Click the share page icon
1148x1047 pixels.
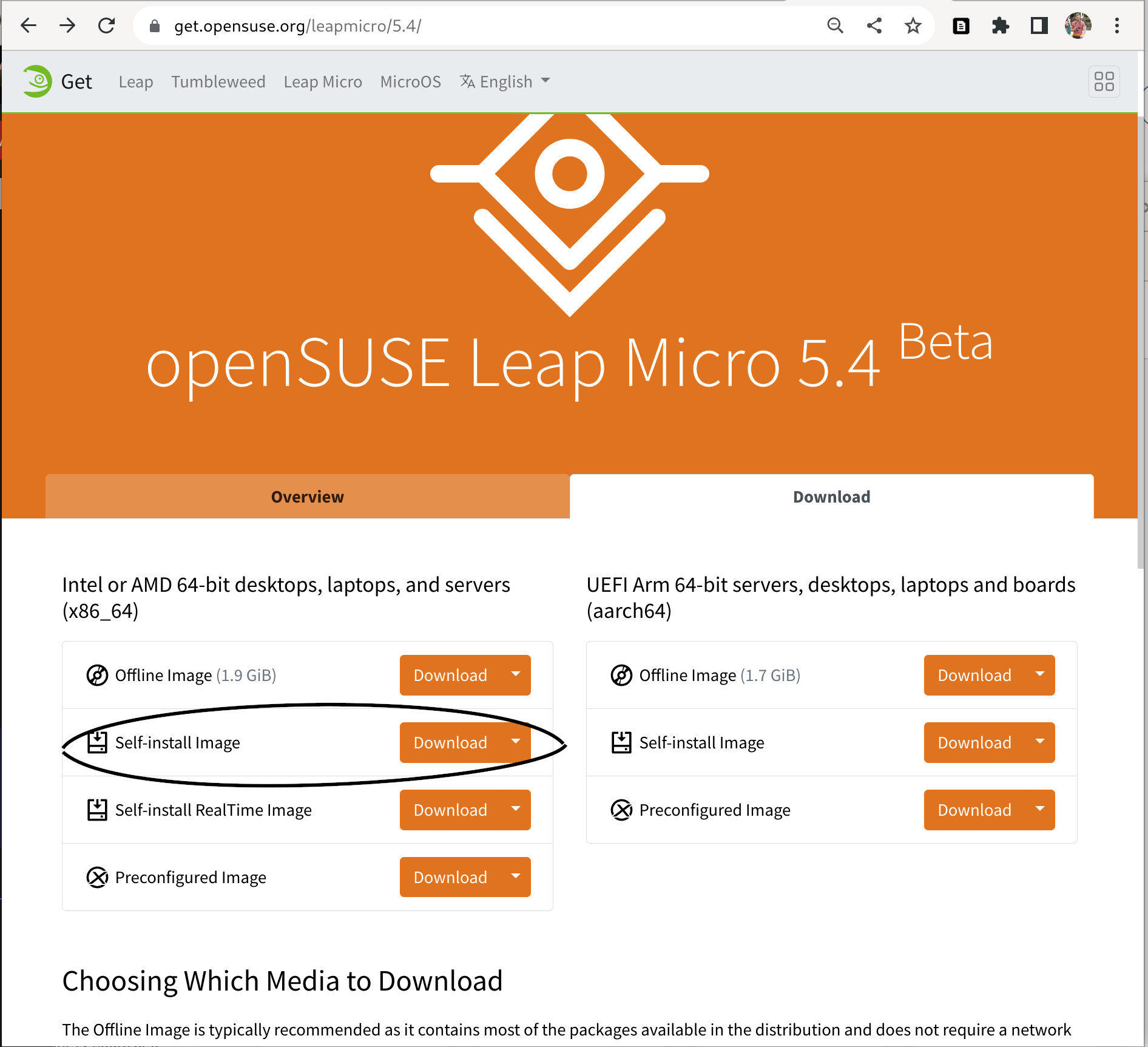(x=874, y=25)
